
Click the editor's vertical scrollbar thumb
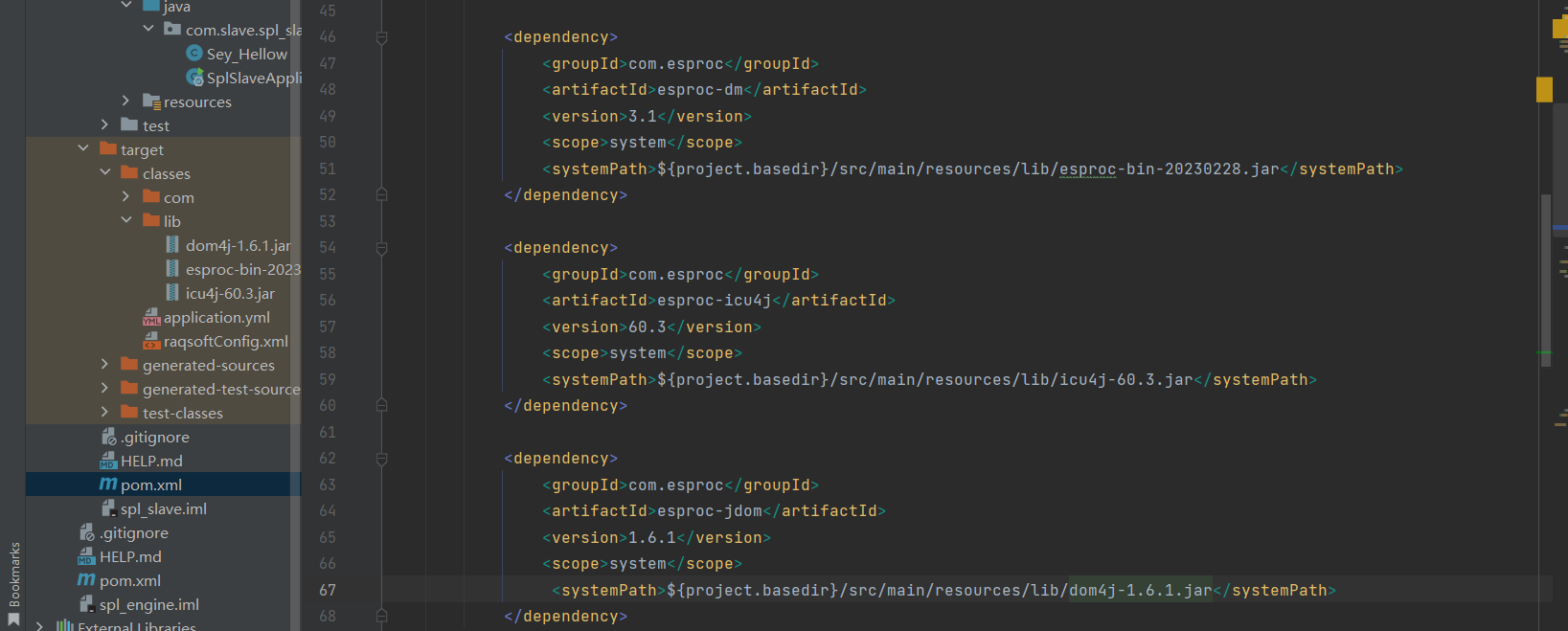pyautogui.click(x=1546, y=273)
